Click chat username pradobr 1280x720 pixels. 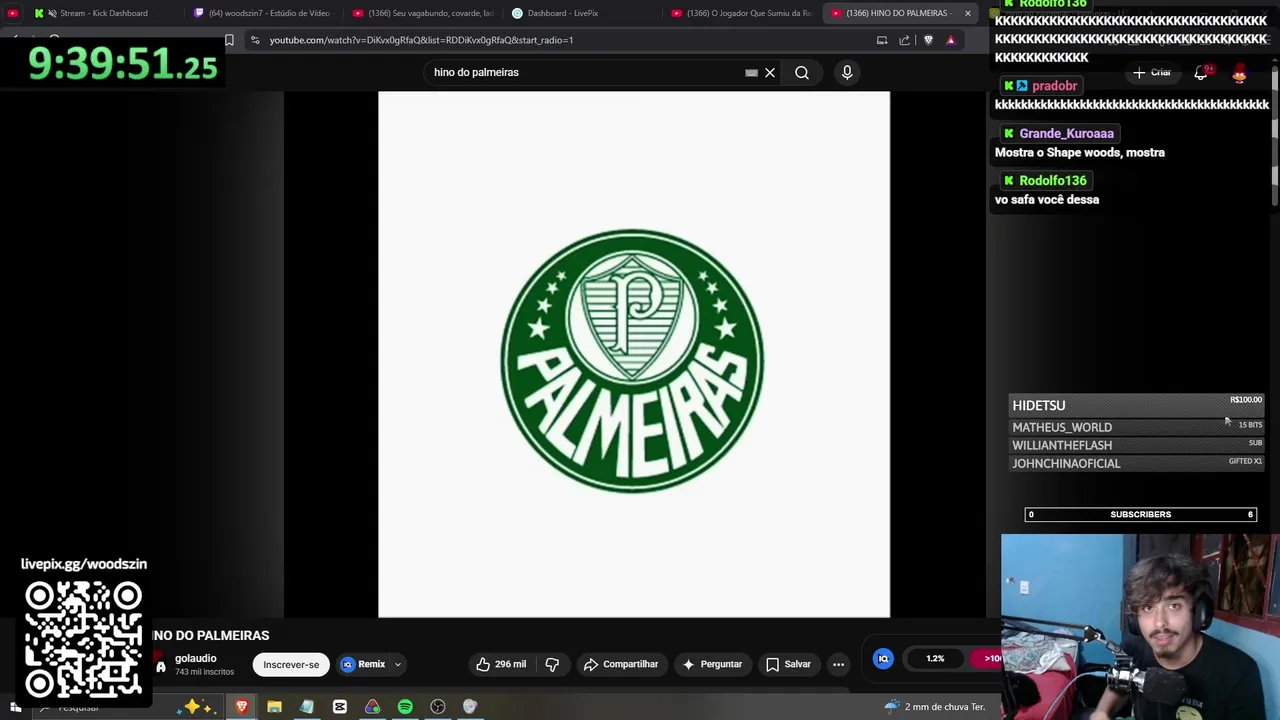pyautogui.click(x=1054, y=86)
